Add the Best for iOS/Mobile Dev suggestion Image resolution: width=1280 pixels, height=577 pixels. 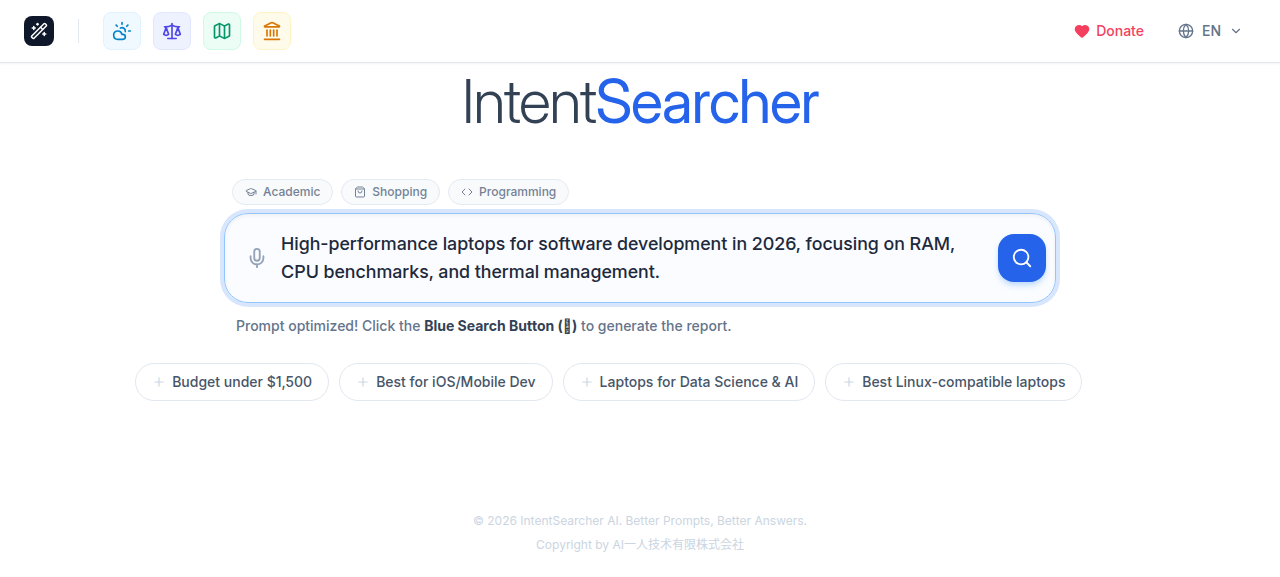pos(445,381)
